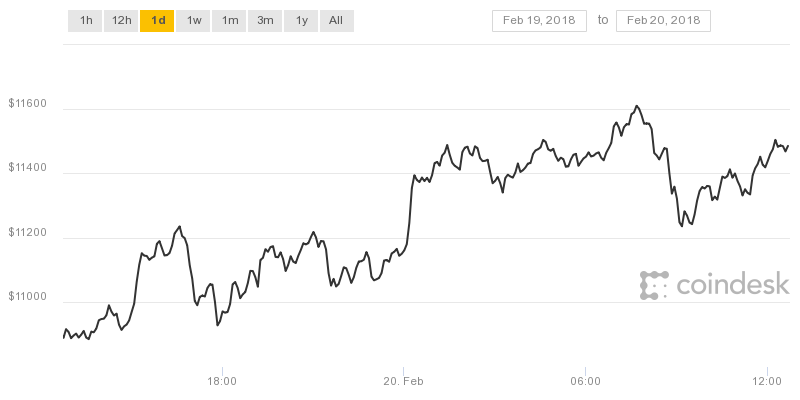Select the 1h time range

coord(85,20)
